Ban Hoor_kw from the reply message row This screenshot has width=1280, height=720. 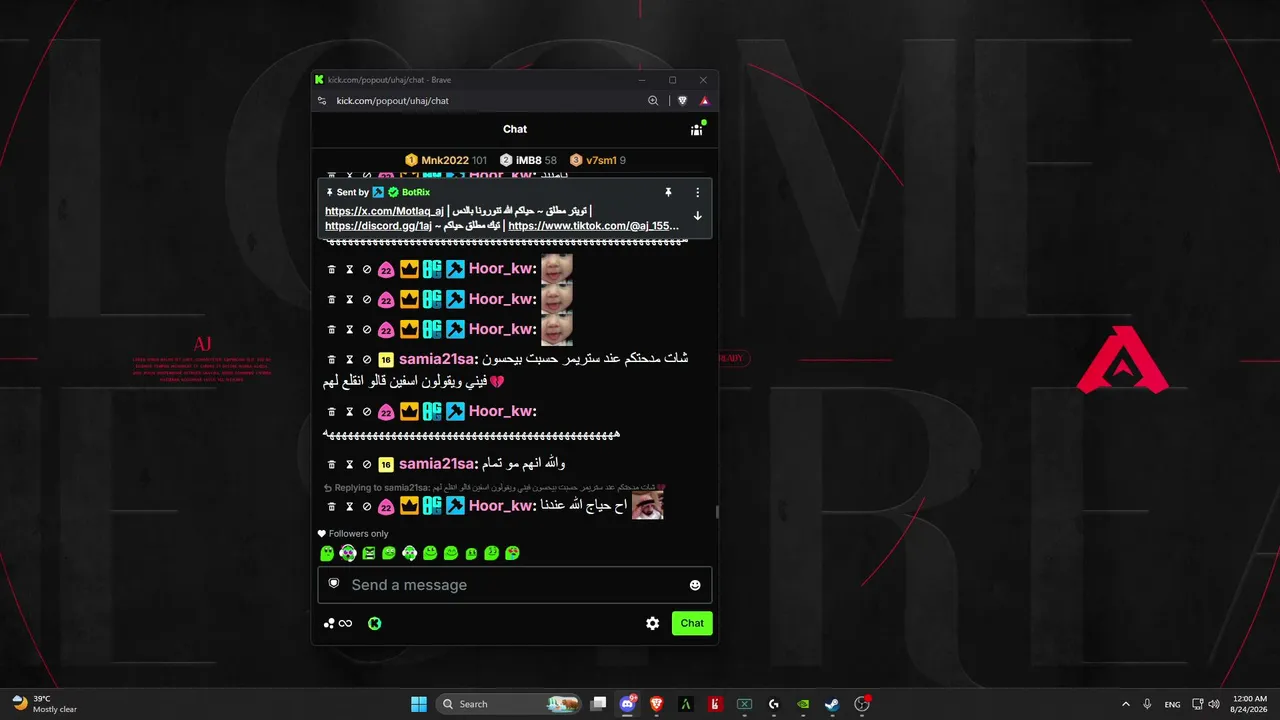click(367, 506)
